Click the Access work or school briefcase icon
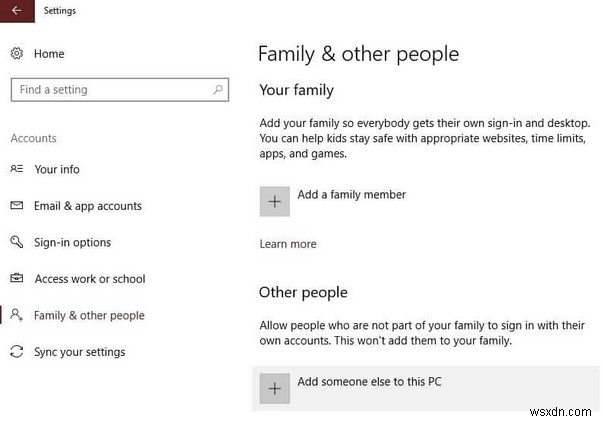Image resolution: width=603 pixels, height=422 pixels. coord(16,279)
